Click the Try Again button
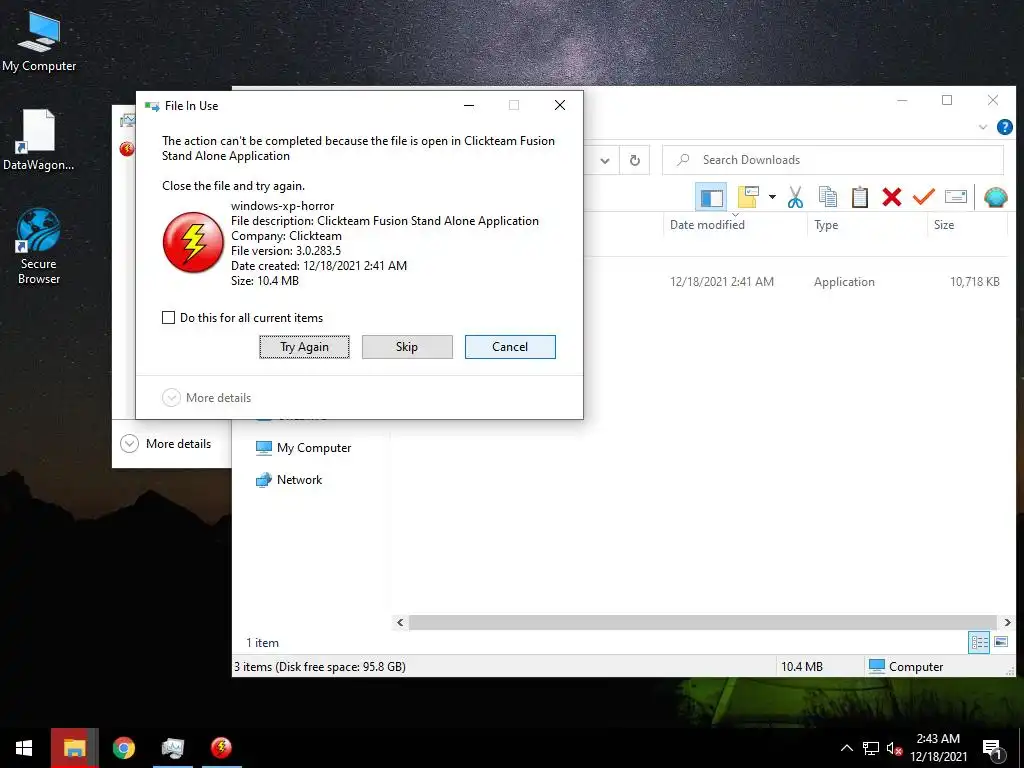Screen dimensions: 1024x768 tap(304, 347)
